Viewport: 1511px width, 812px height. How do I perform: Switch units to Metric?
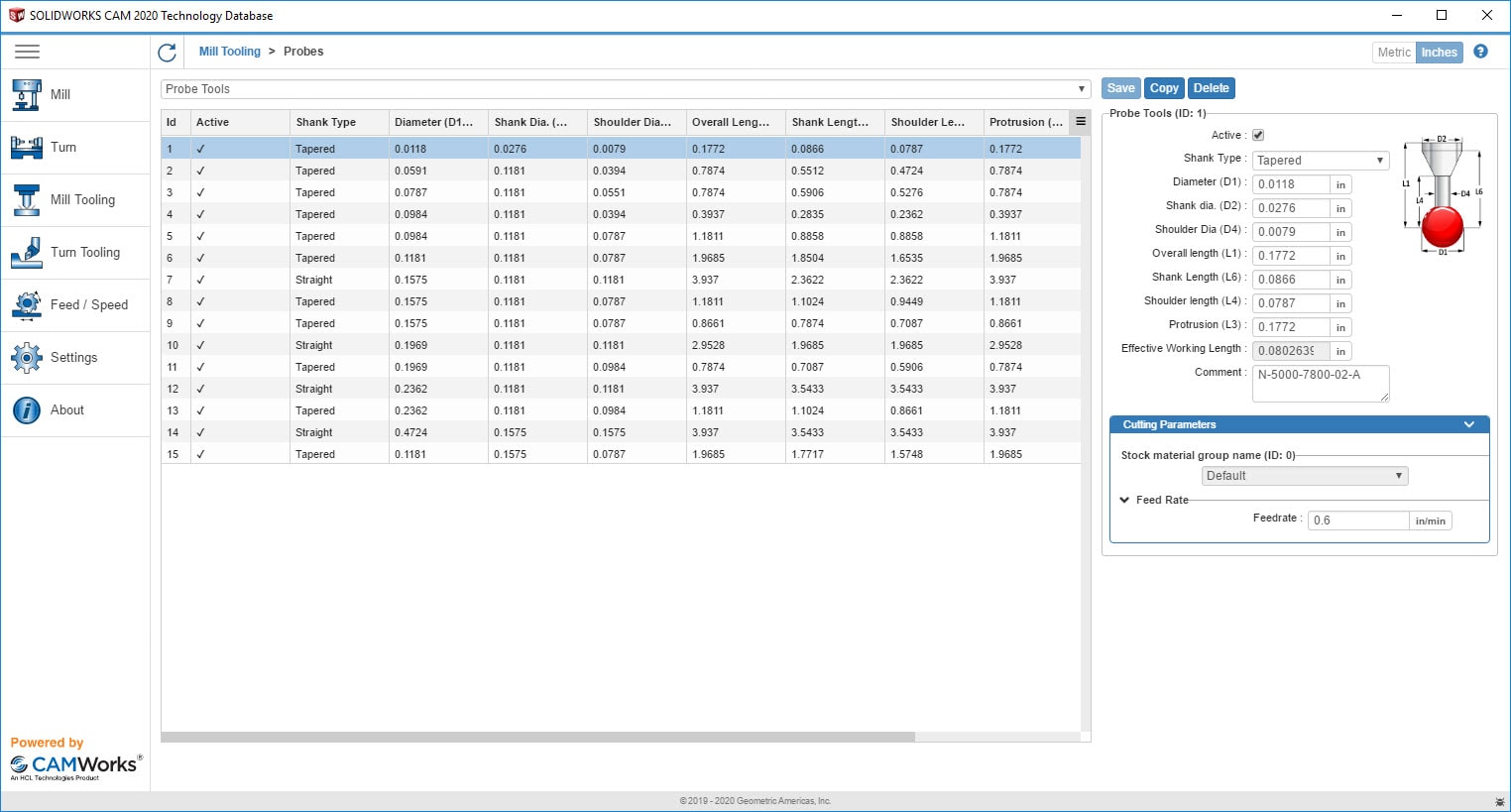(x=1394, y=53)
